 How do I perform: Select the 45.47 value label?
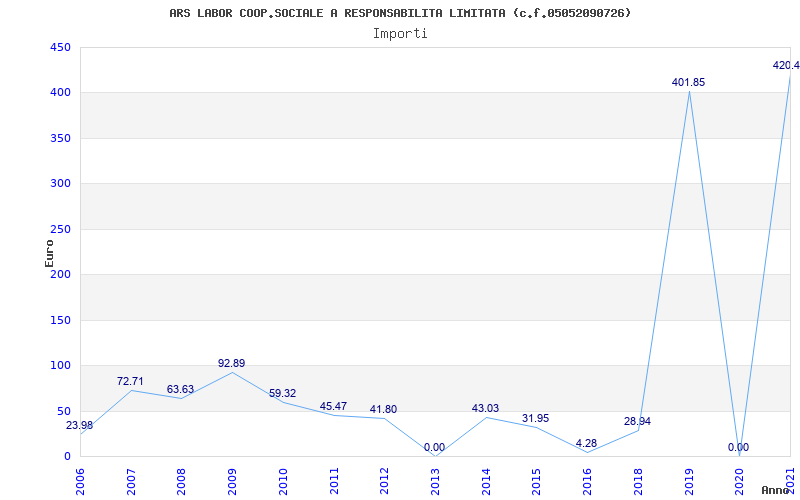333,406
